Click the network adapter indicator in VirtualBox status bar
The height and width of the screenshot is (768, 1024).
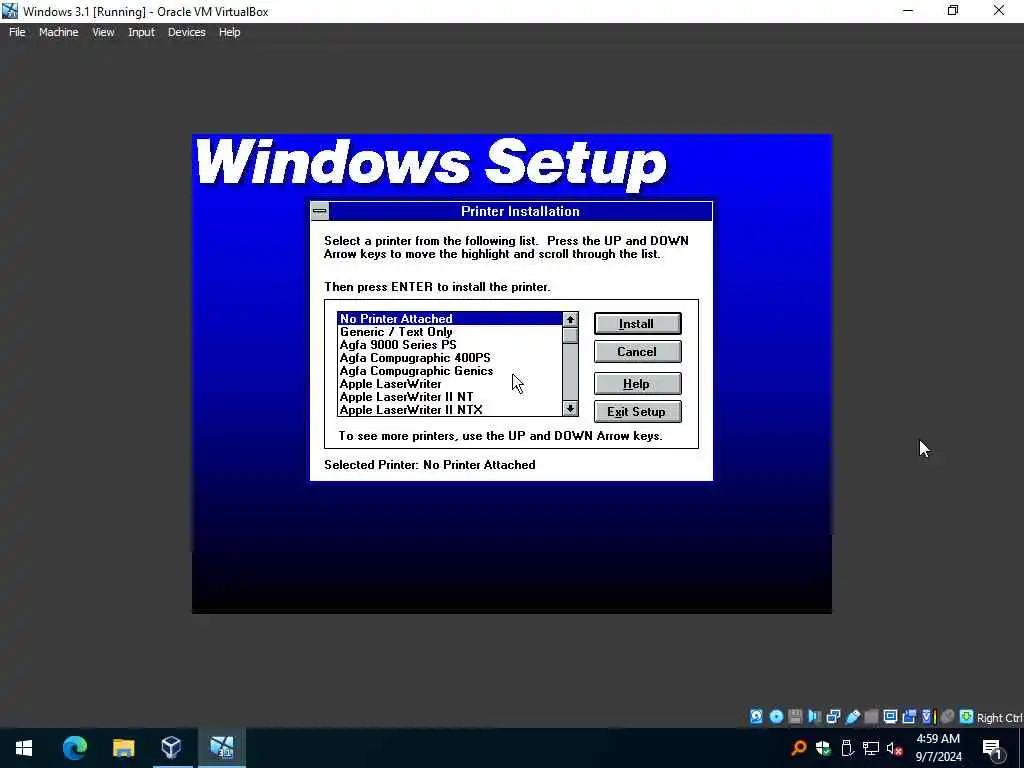click(x=833, y=716)
